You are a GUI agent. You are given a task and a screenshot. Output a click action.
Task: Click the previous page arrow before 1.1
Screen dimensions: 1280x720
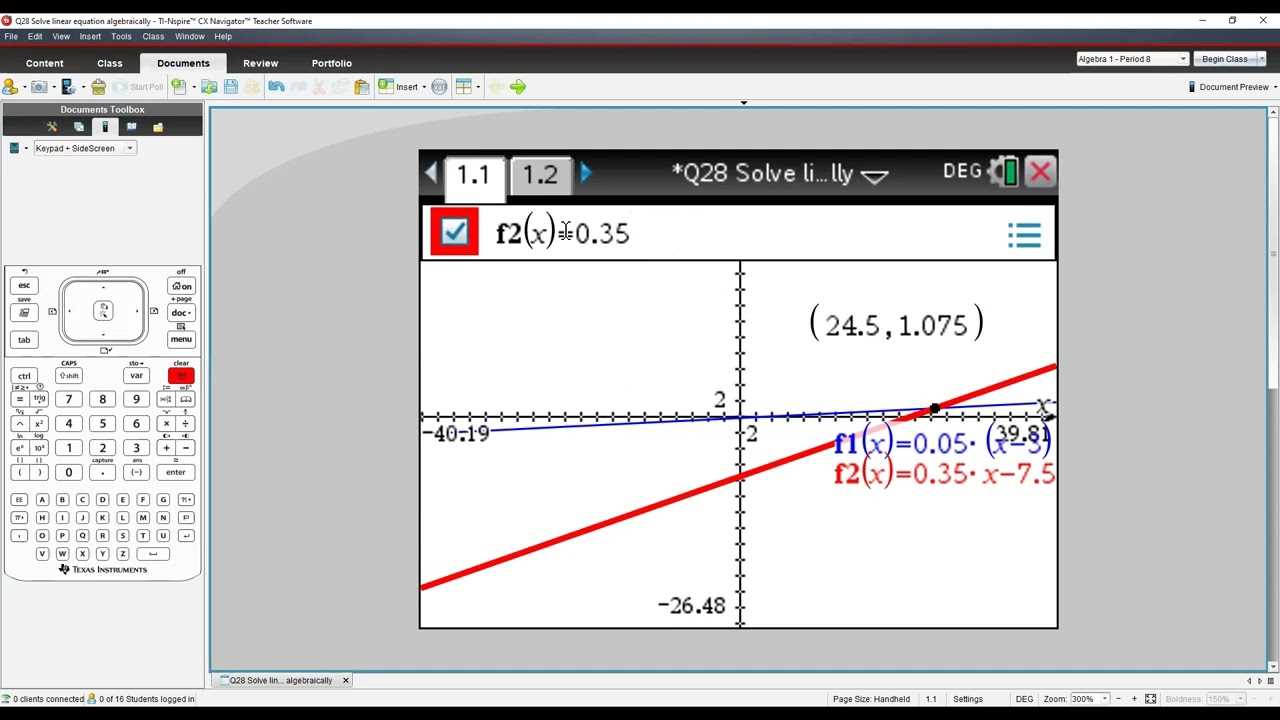(431, 173)
